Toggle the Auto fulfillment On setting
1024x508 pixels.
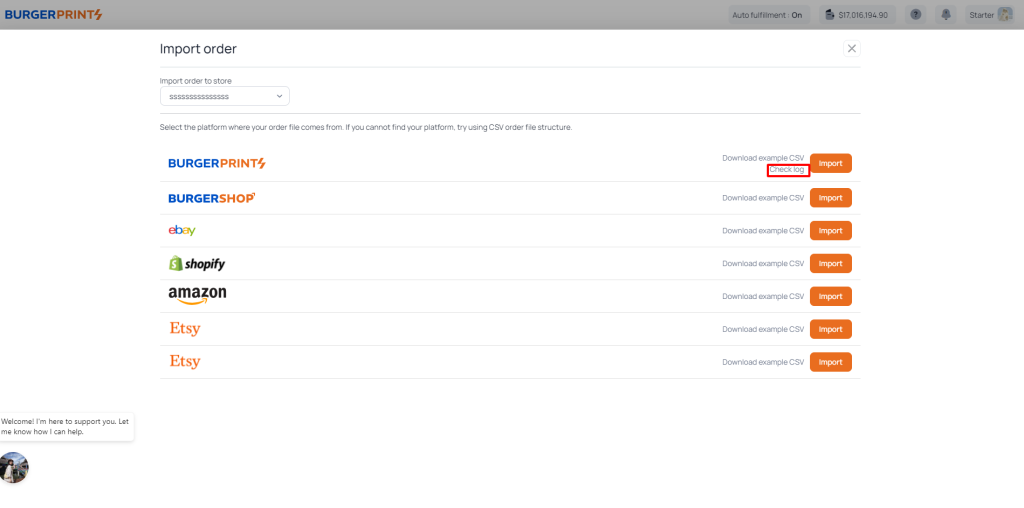pos(769,14)
